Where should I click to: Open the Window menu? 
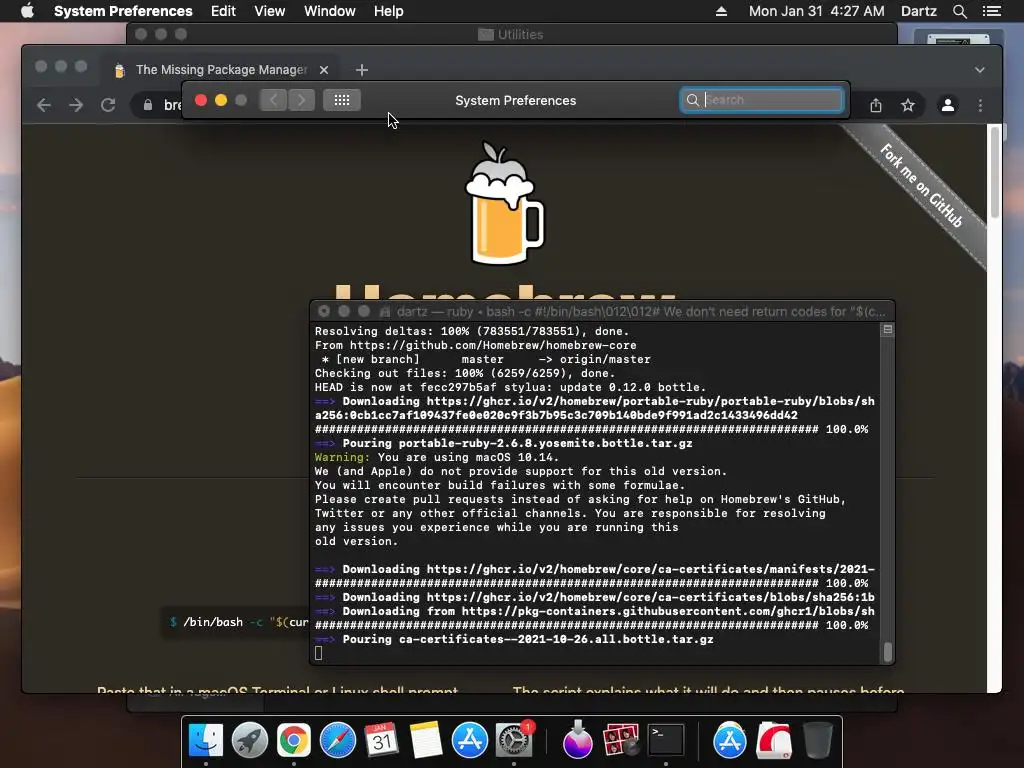[x=330, y=11]
